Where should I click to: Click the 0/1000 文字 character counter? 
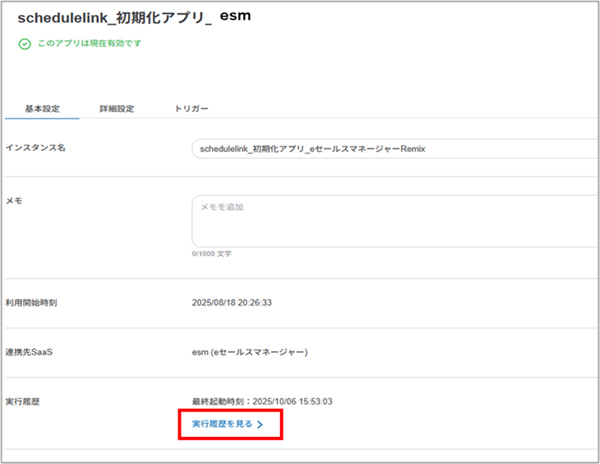tap(211, 254)
